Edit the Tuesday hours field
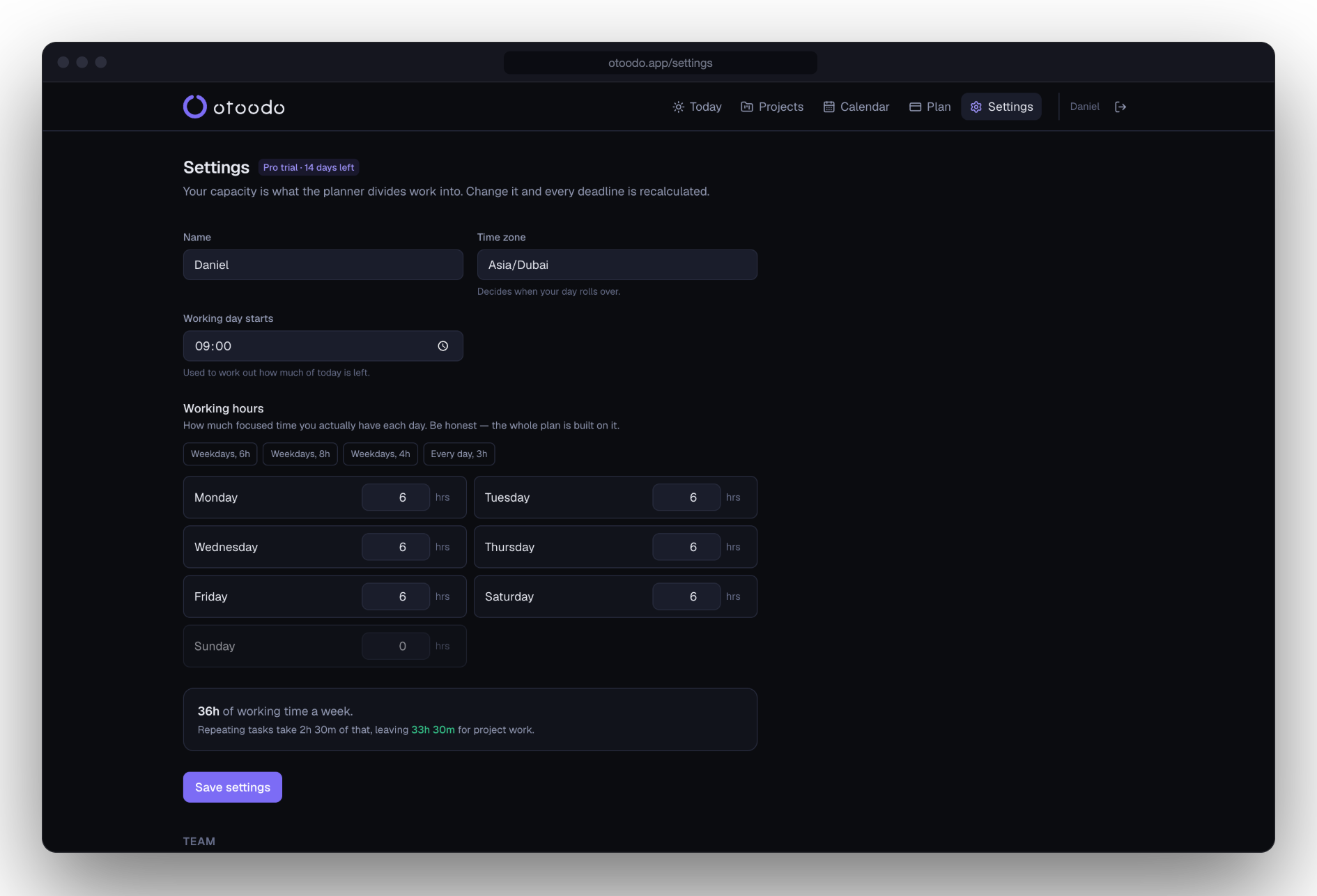The height and width of the screenshot is (896, 1317). click(686, 497)
